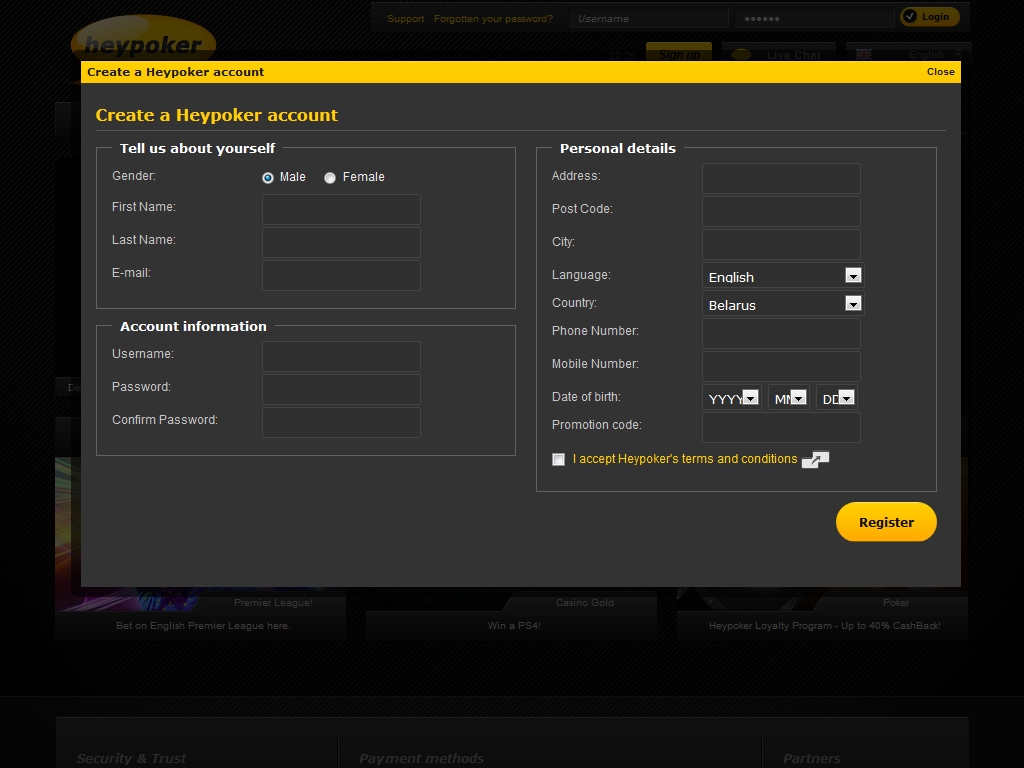Screen dimensions: 1024x768
Task: Open the birth month MM dropdown
Action: (798, 397)
